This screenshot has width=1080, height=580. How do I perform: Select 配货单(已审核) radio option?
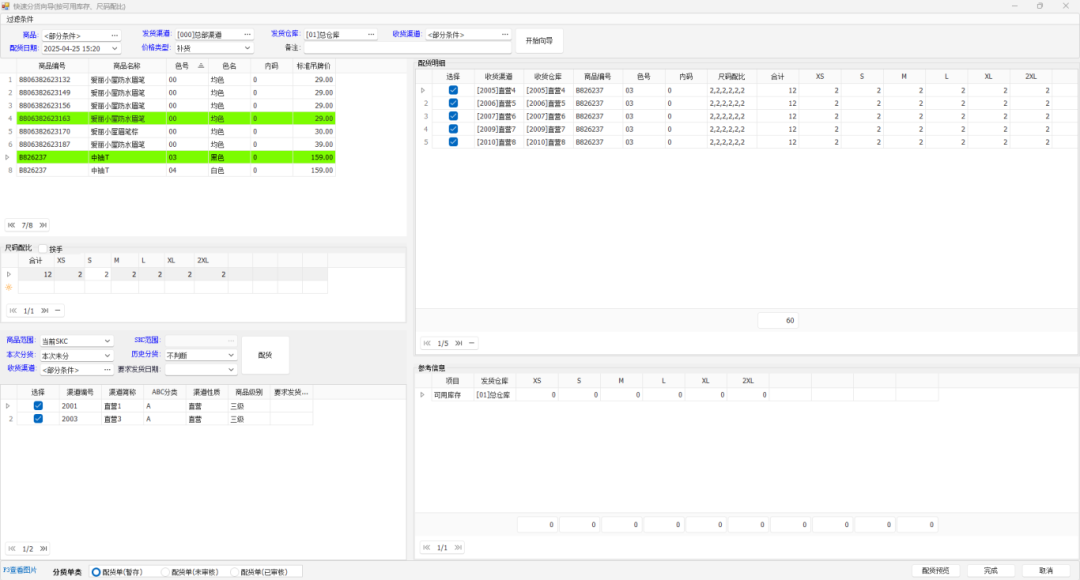point(234,572)
